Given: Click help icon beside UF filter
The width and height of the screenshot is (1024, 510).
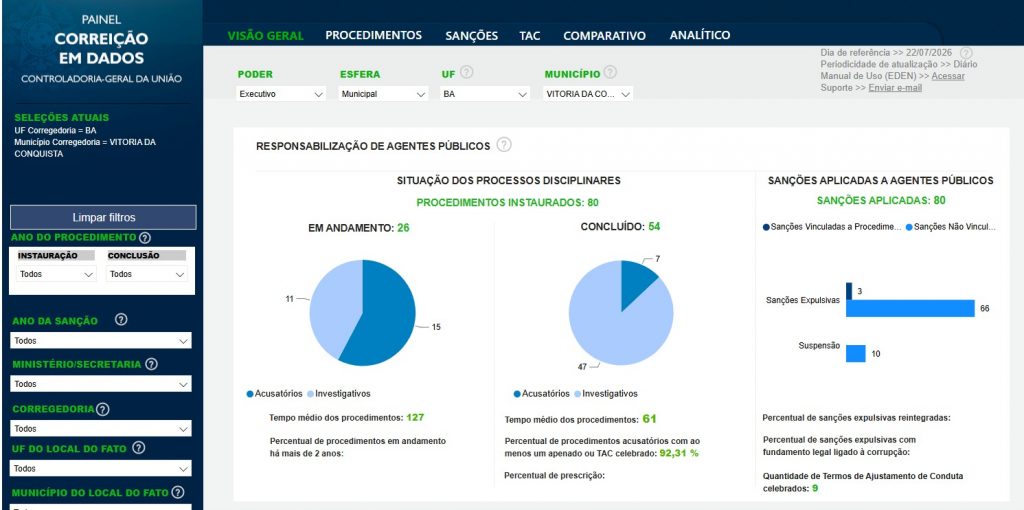Looking at the screenshot, I should coord(466,72).
